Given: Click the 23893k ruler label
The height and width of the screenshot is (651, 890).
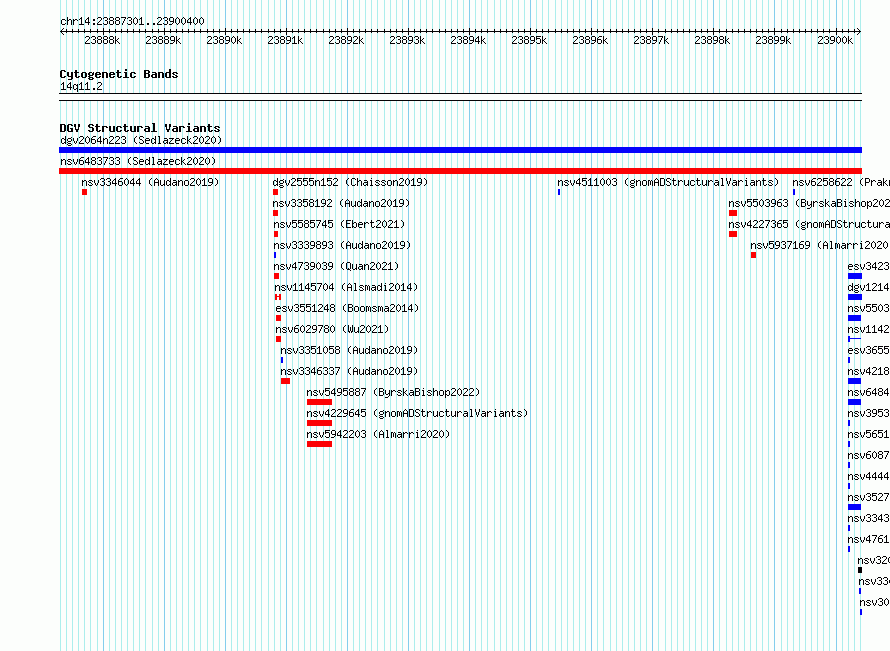Looking at the screenshot, I should tap(407, 40).
